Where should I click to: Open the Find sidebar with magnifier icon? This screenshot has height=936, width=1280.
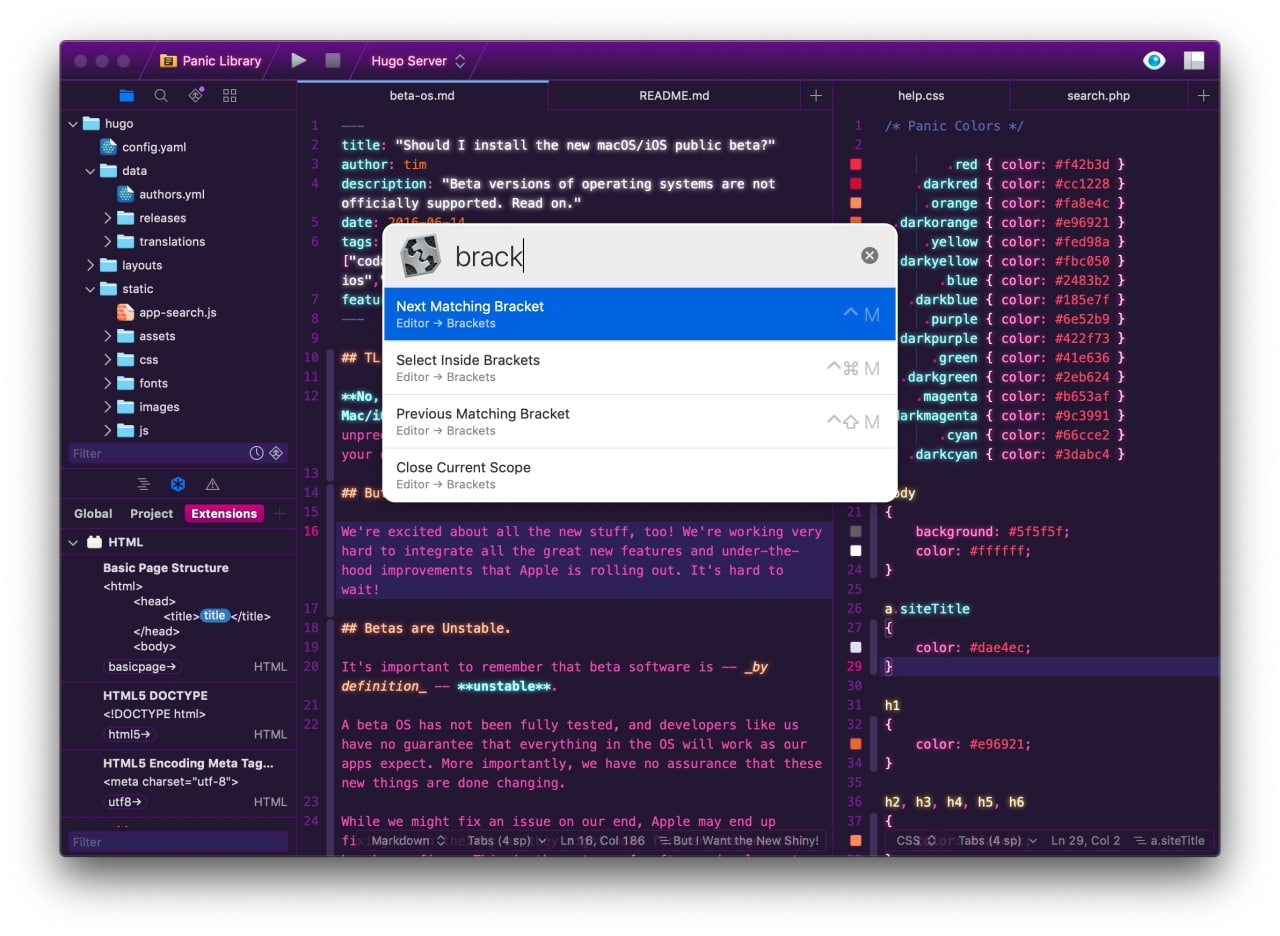coord(160,95)
